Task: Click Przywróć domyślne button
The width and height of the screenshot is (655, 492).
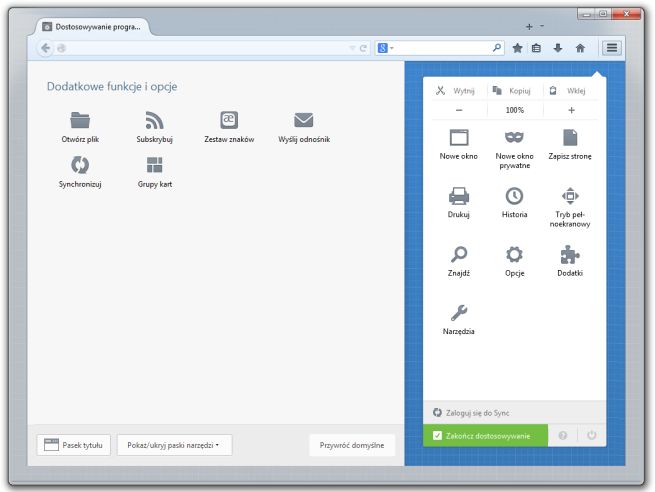Action: [x=352, y=445]
